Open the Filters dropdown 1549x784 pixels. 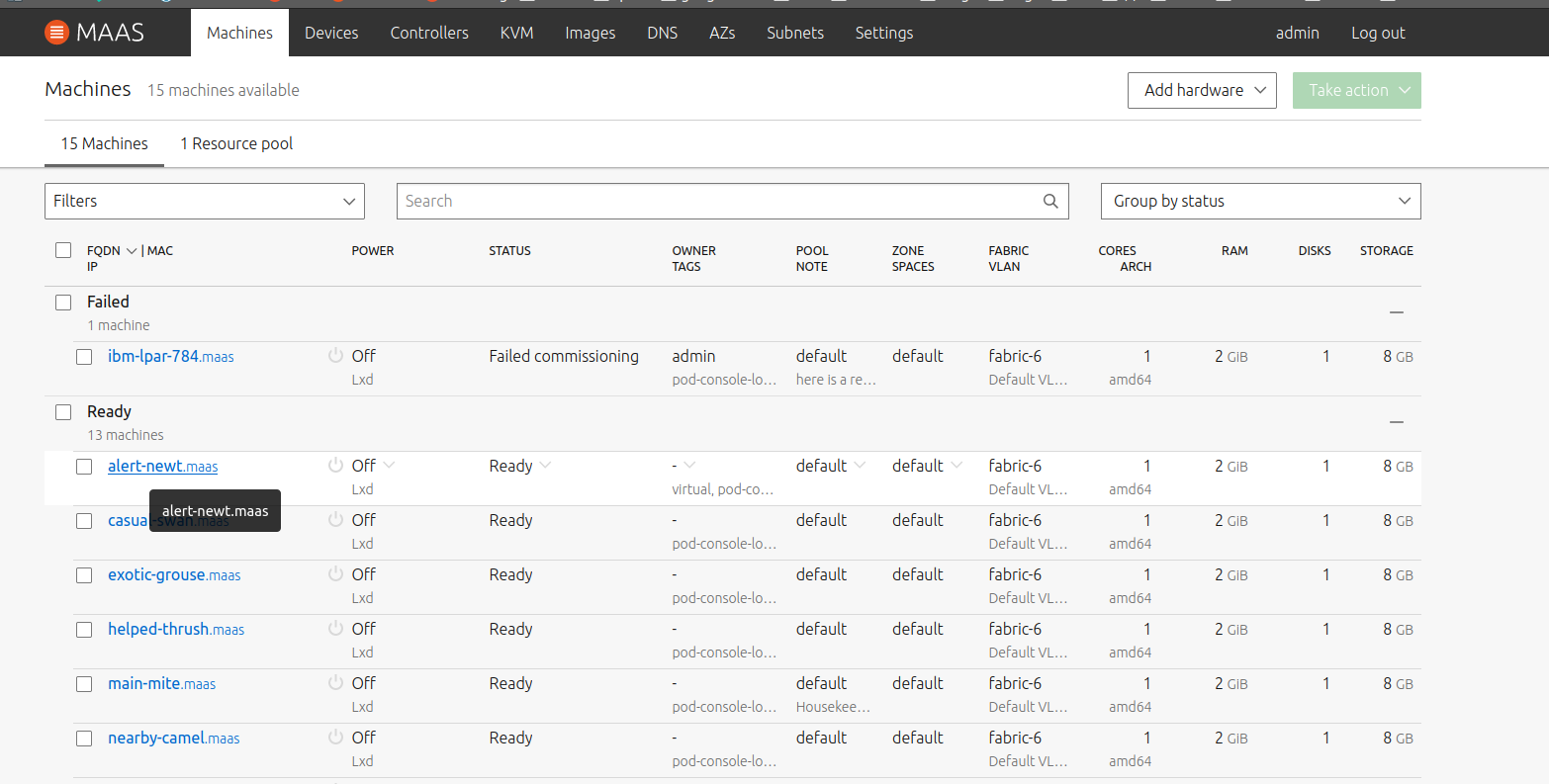(204, 201)
